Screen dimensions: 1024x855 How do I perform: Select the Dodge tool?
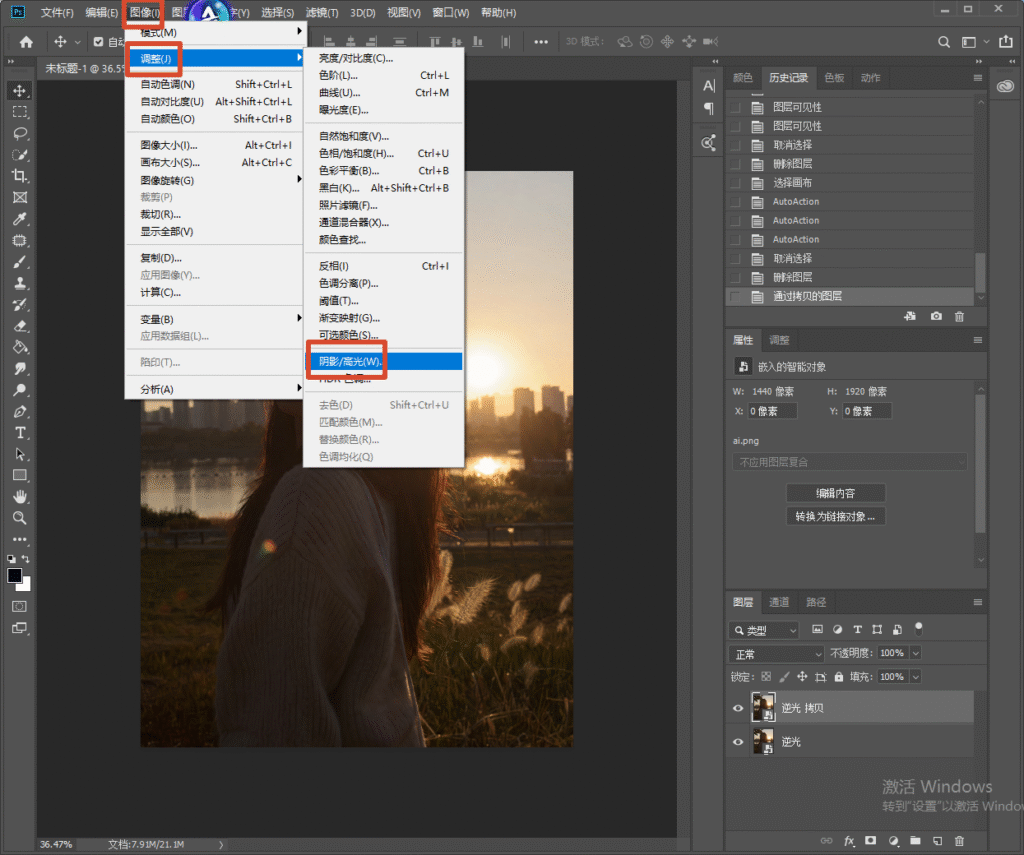(x=20, y=390)
